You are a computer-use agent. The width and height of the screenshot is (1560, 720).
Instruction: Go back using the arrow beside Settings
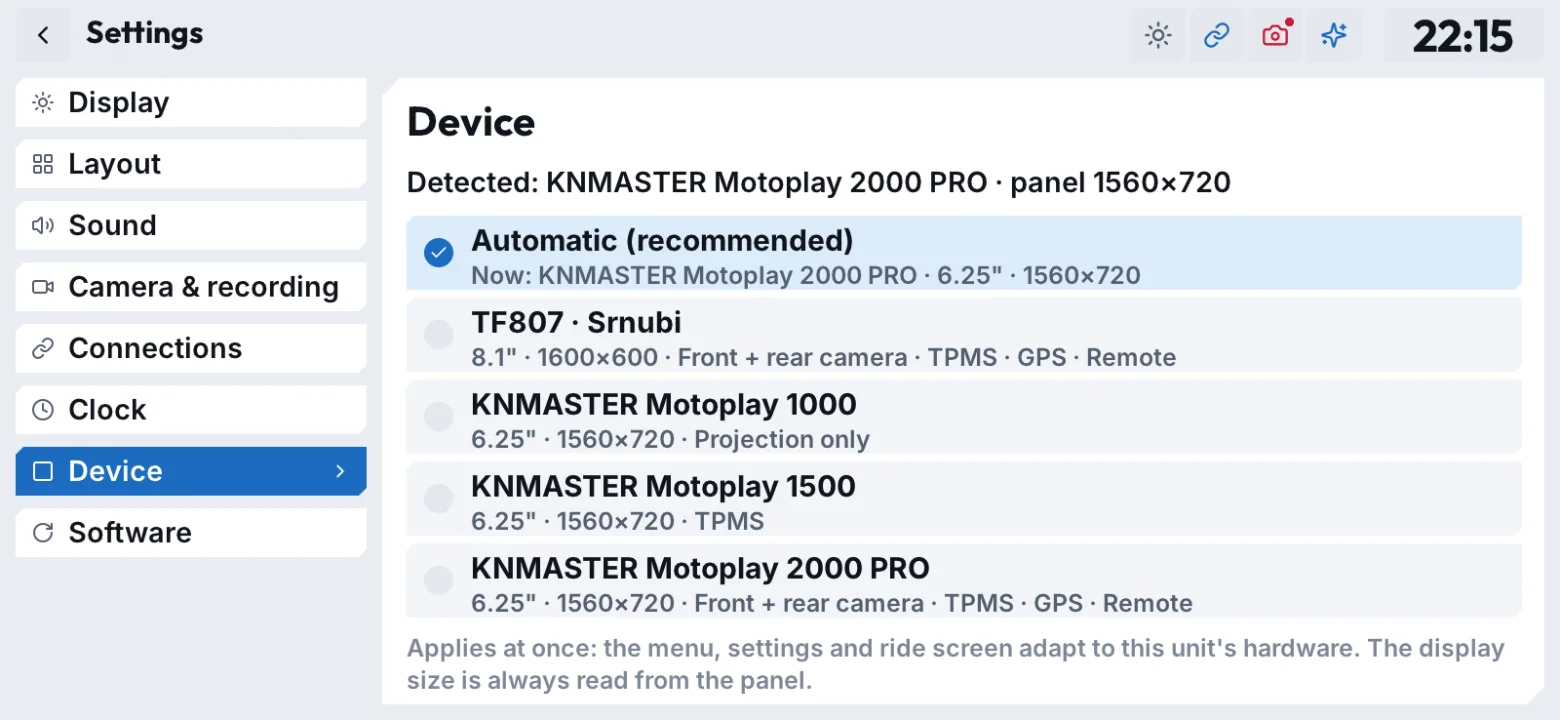pyautogui.click(x=43, y=35)
